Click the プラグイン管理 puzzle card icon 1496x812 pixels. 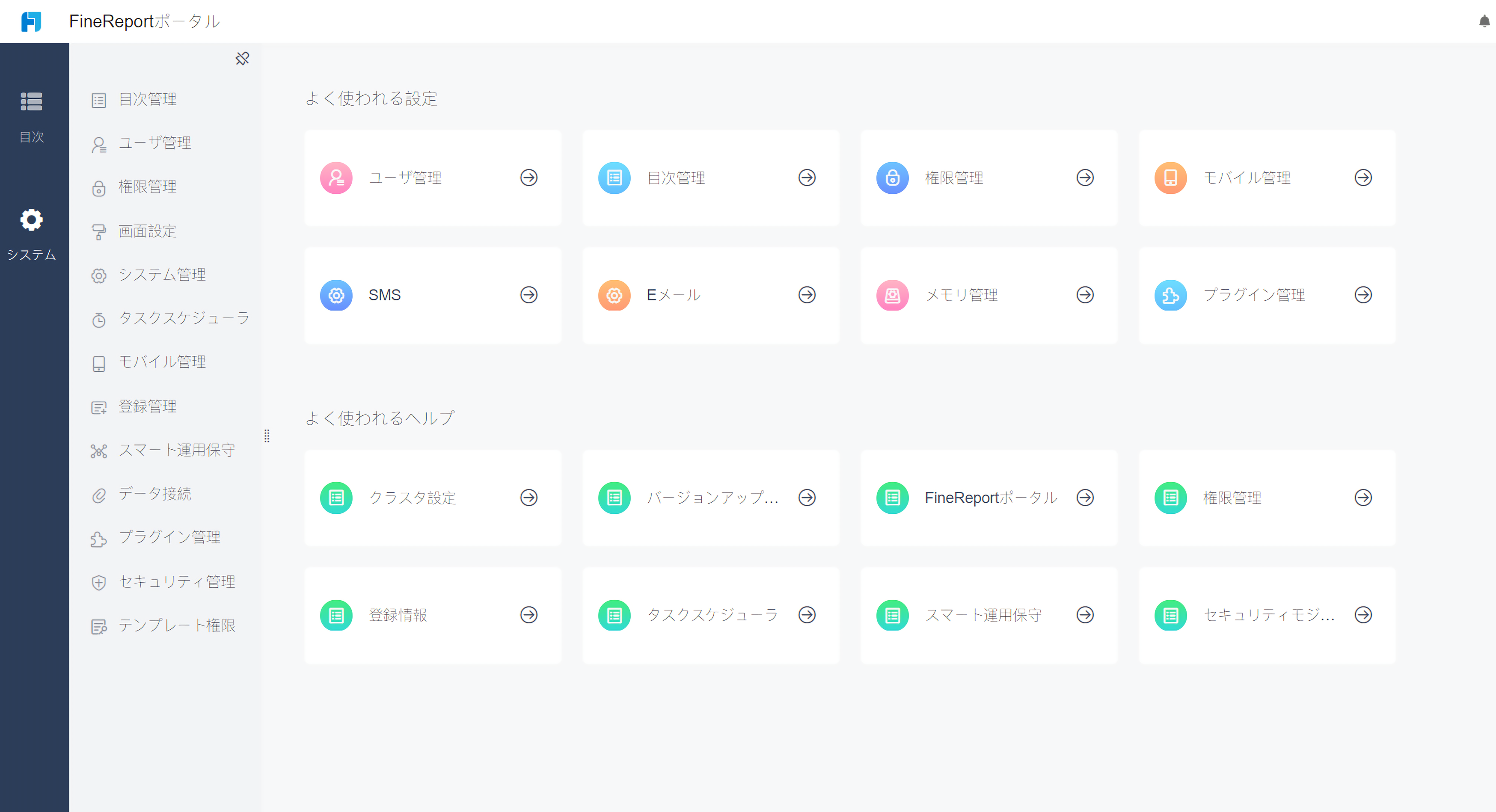(1170, 295)
